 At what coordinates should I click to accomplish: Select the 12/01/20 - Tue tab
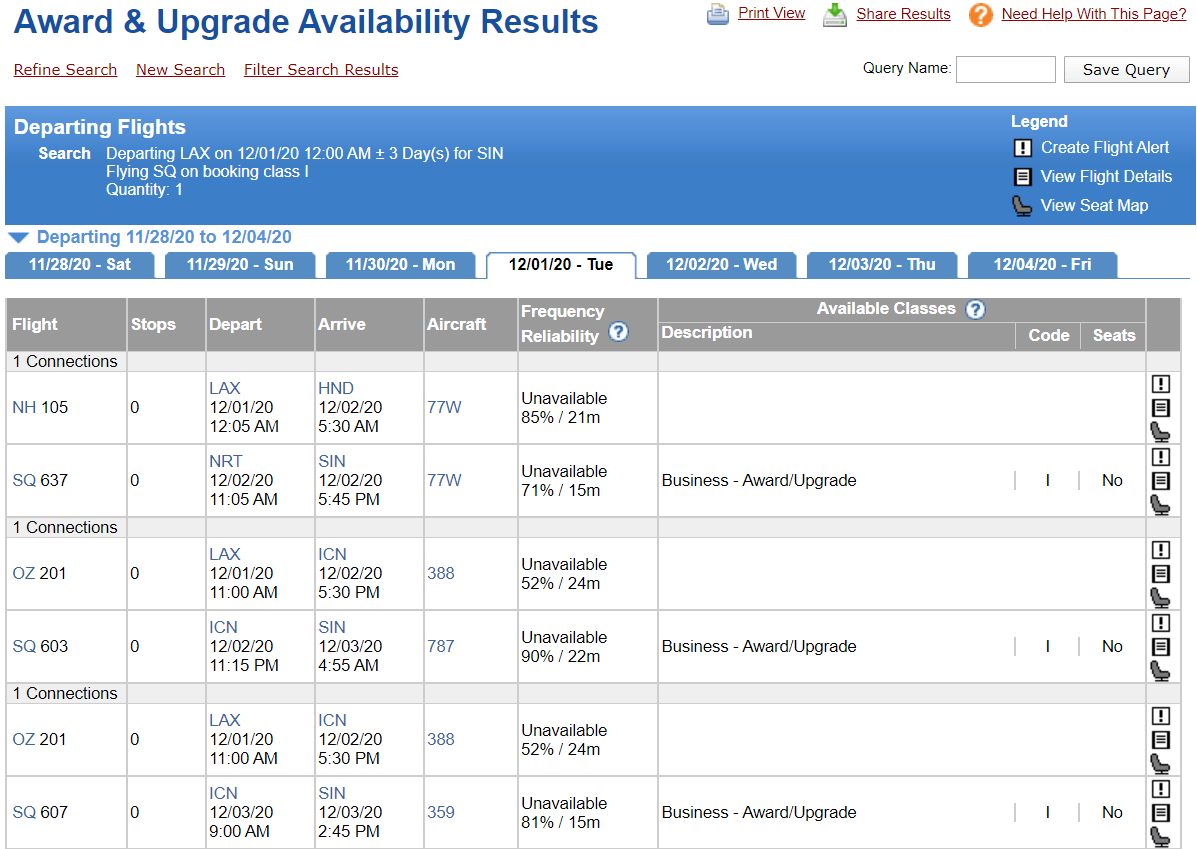click(x=561, y=265)
